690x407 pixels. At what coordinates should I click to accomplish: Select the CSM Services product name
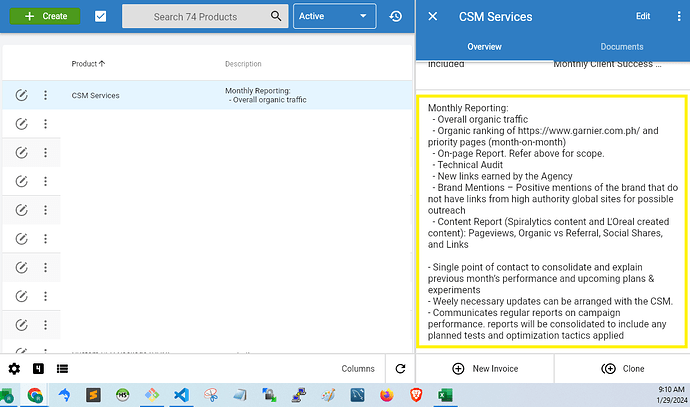[x=95, y=95]
